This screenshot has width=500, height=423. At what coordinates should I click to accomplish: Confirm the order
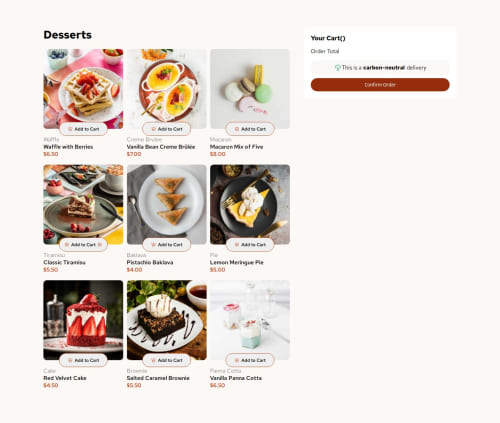coord(380,85)
